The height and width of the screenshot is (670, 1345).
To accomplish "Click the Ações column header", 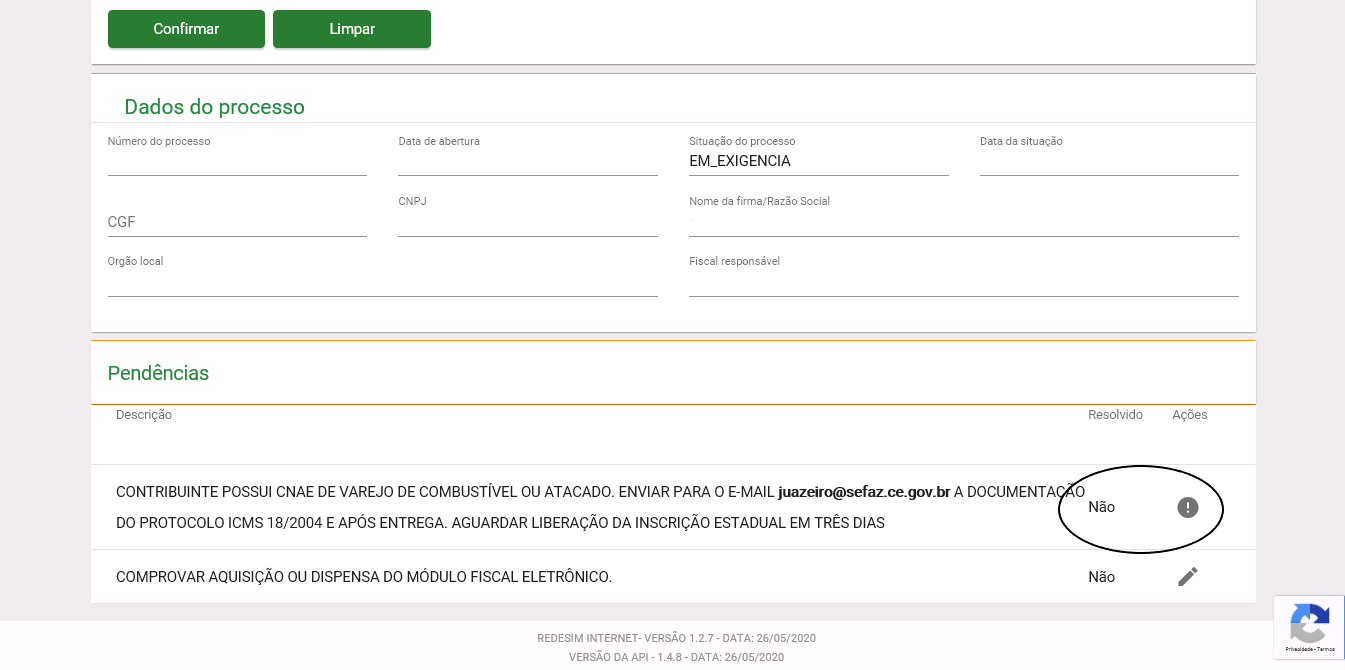I will click(1190, 415).
